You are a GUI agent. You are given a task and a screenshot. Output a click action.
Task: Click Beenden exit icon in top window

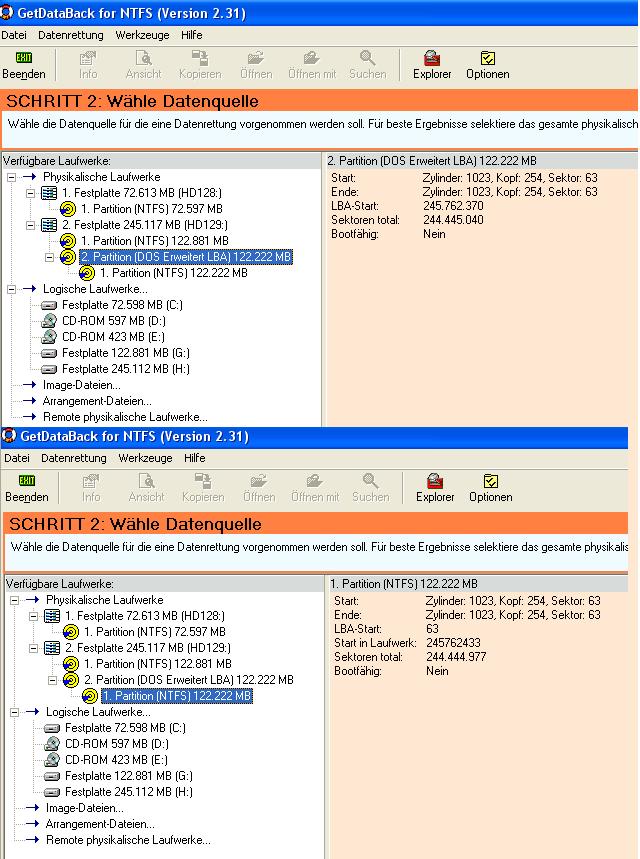(24, 58)
